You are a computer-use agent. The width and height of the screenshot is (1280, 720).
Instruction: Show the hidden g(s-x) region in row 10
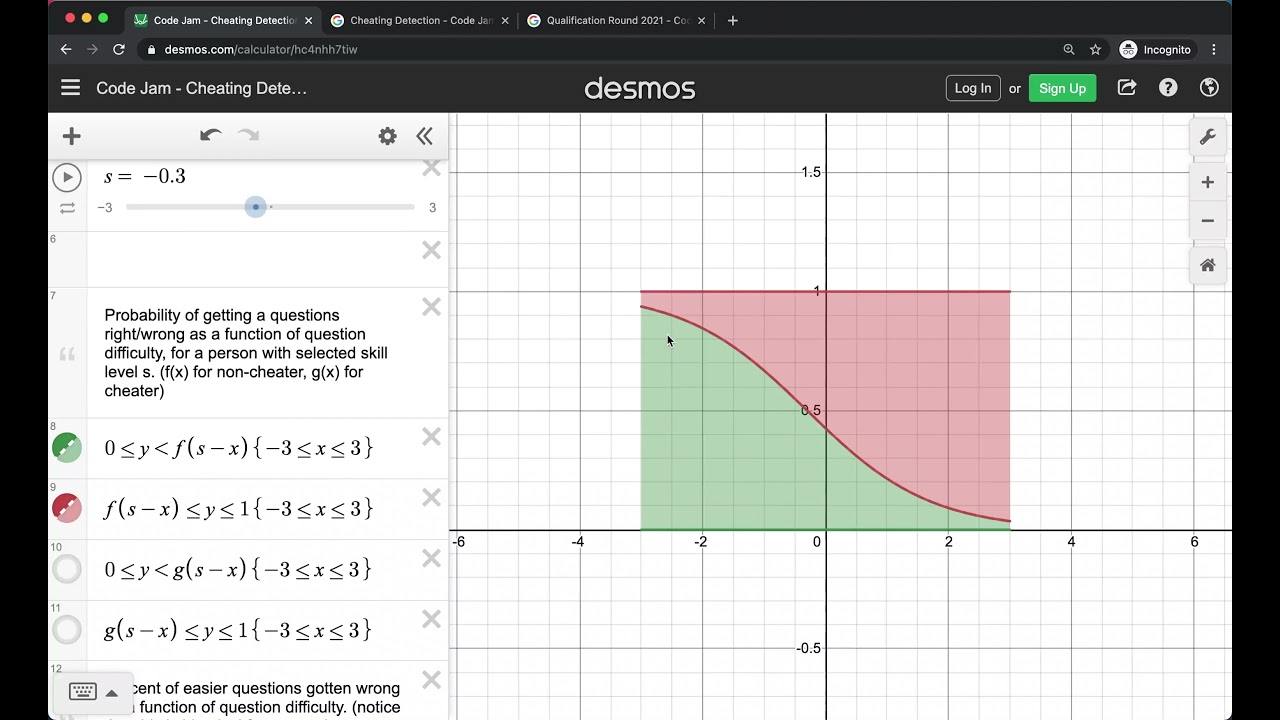pyautogui.click(x=67, y=569)
